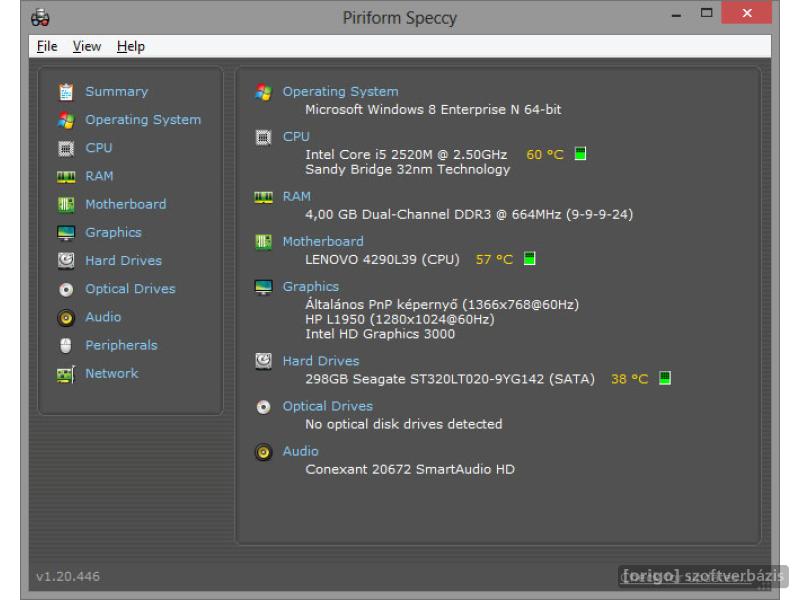Viewport: 800px width, 600px height.
Task: Click the CPU chip icon in sidebar
Action: [66, 148]
